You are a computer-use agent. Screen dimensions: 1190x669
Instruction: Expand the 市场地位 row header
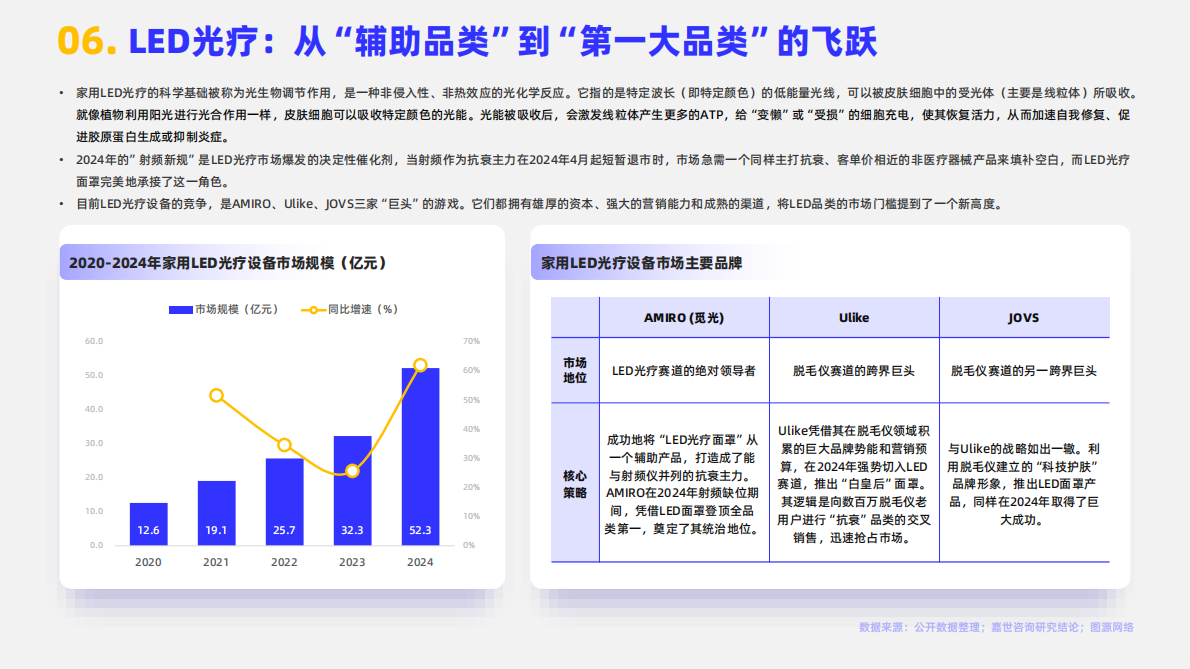(x=573, y=370)
